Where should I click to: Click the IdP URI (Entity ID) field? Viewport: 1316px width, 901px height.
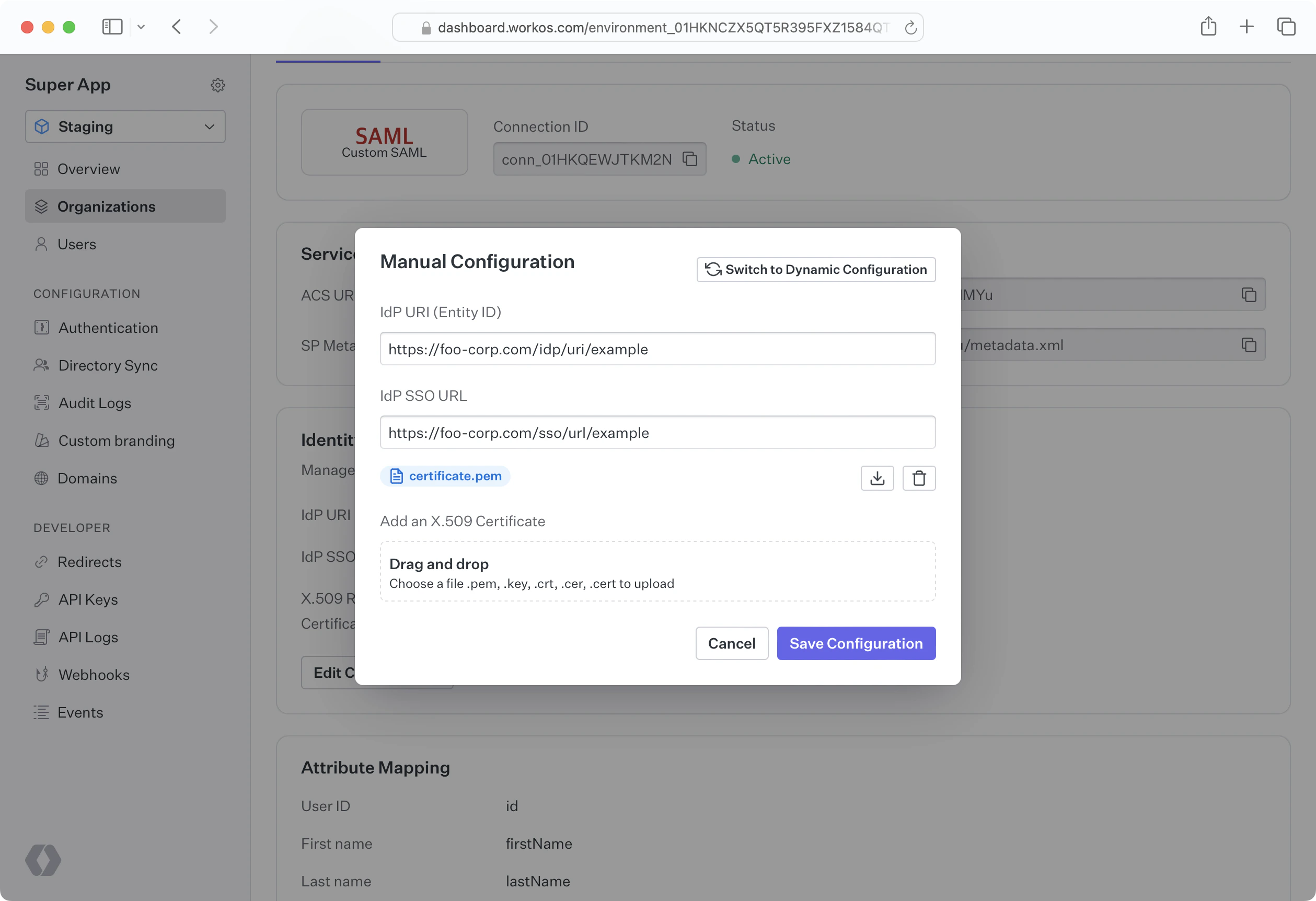point(657,349)
